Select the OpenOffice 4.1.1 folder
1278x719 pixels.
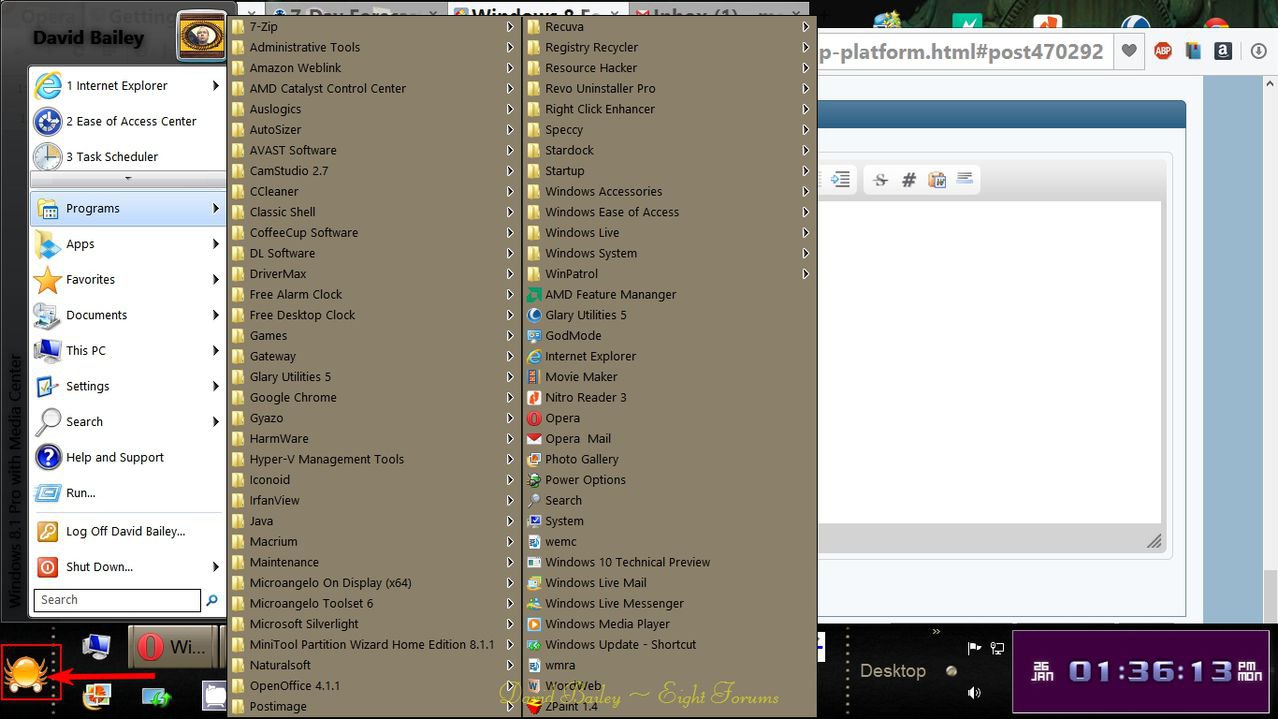pos(373,685)
